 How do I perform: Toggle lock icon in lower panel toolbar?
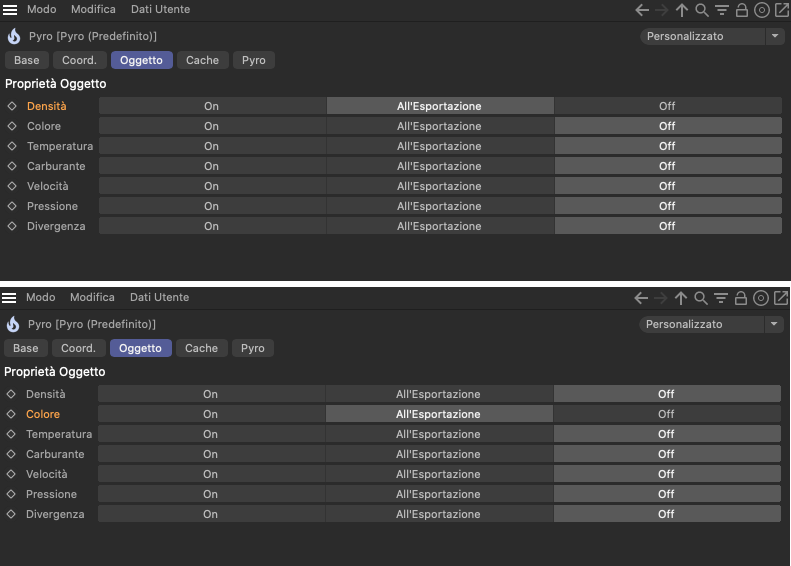click(x=741, y=298)
